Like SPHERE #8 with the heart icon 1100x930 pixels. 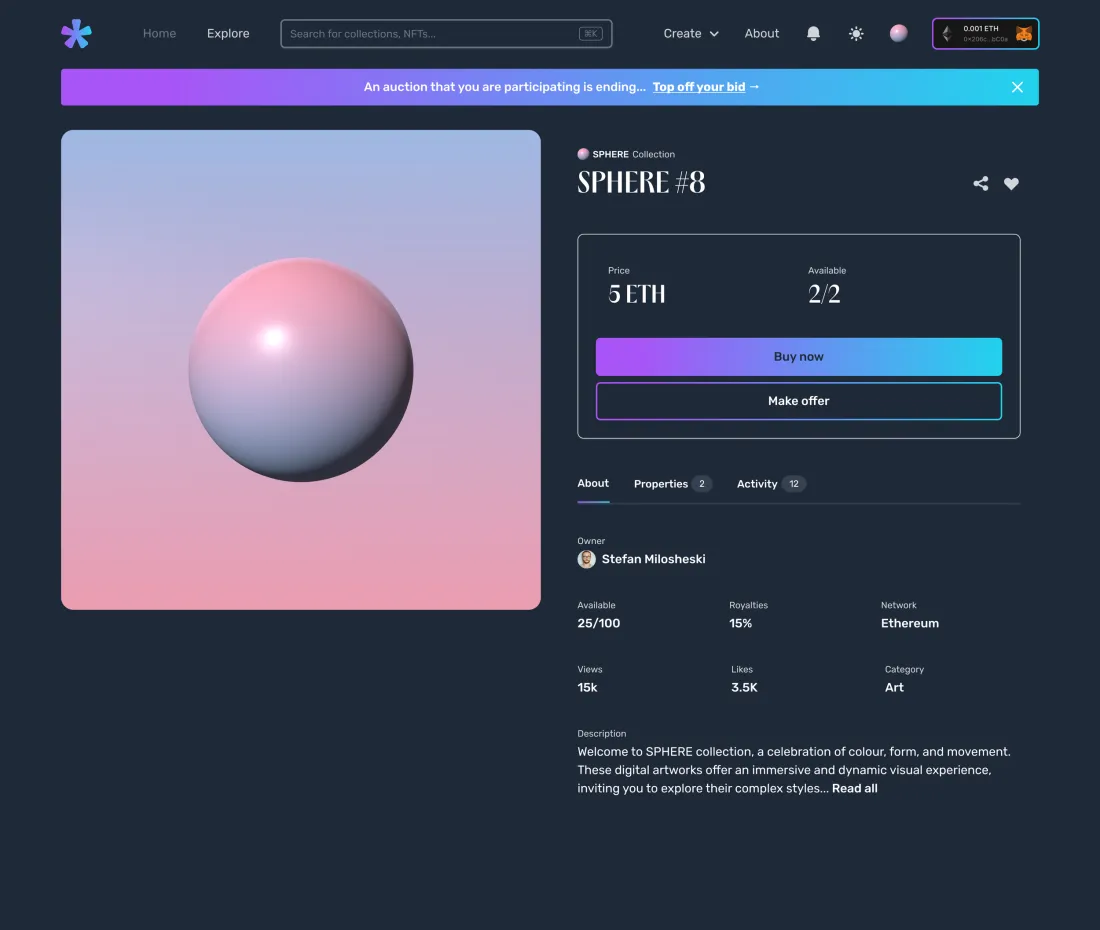tap(1011, 184)
